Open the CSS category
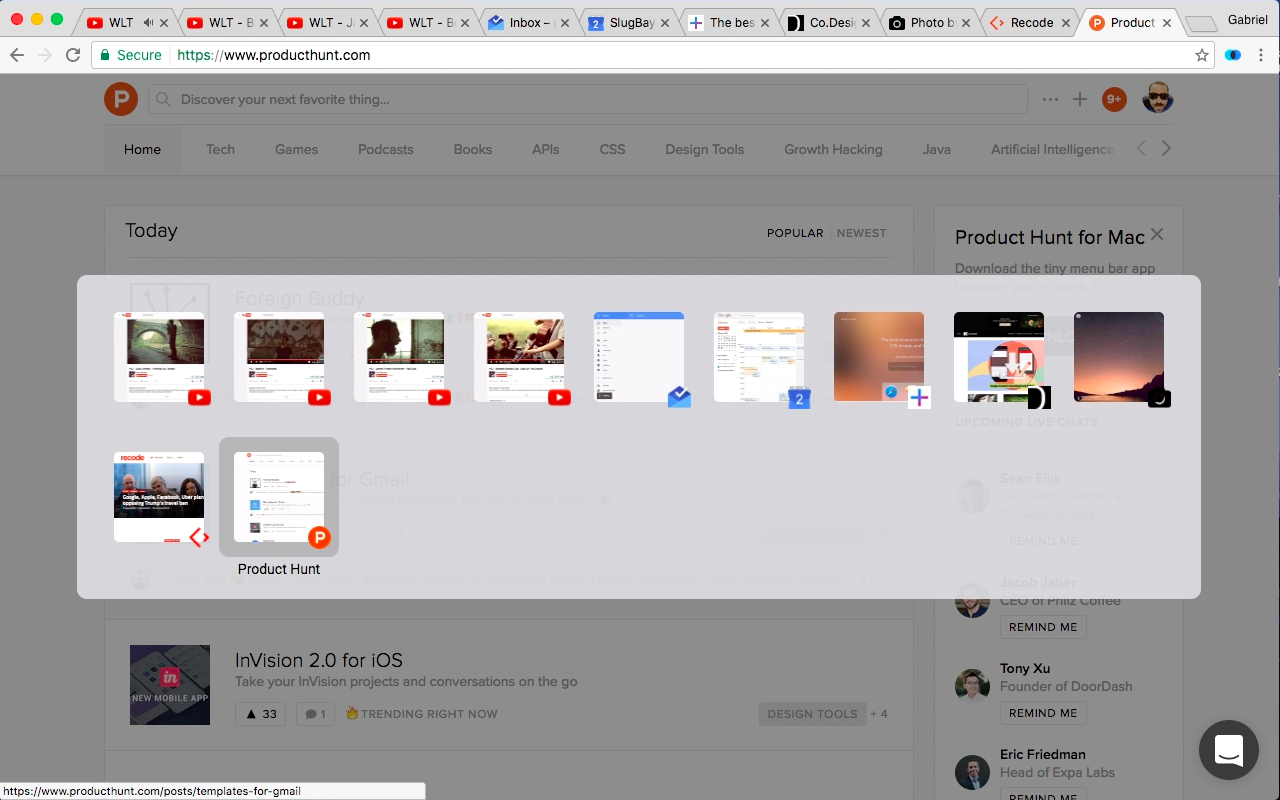Viewport: 1280px width, 800px height. pos(612,149)
